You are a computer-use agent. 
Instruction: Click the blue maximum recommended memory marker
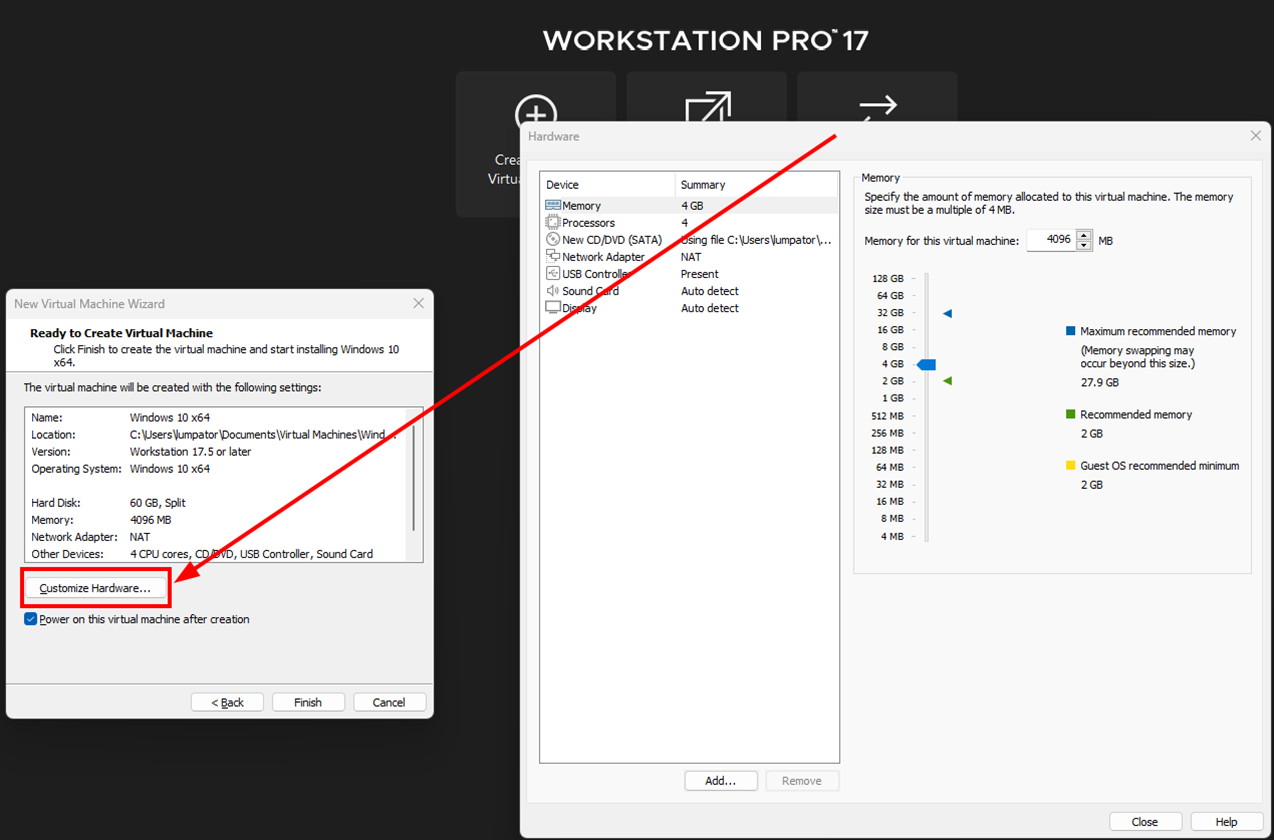[947, 314]
